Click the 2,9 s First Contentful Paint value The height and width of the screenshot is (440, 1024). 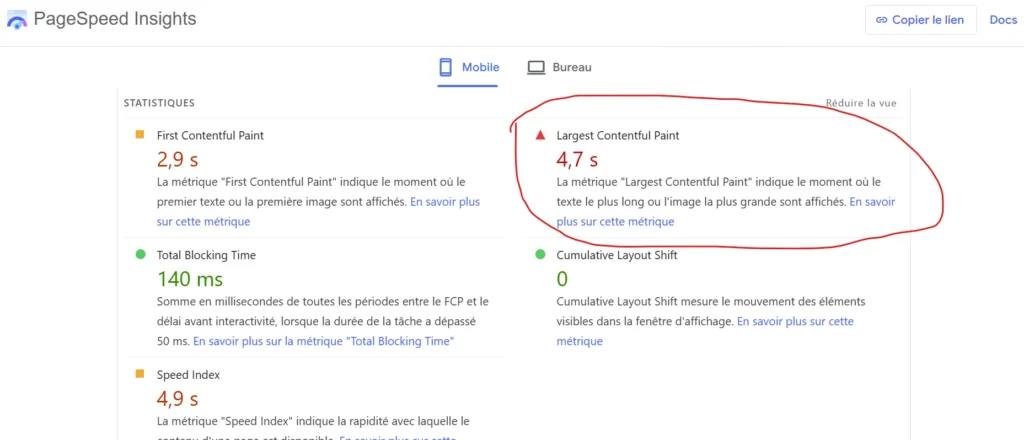pos(178,159)
